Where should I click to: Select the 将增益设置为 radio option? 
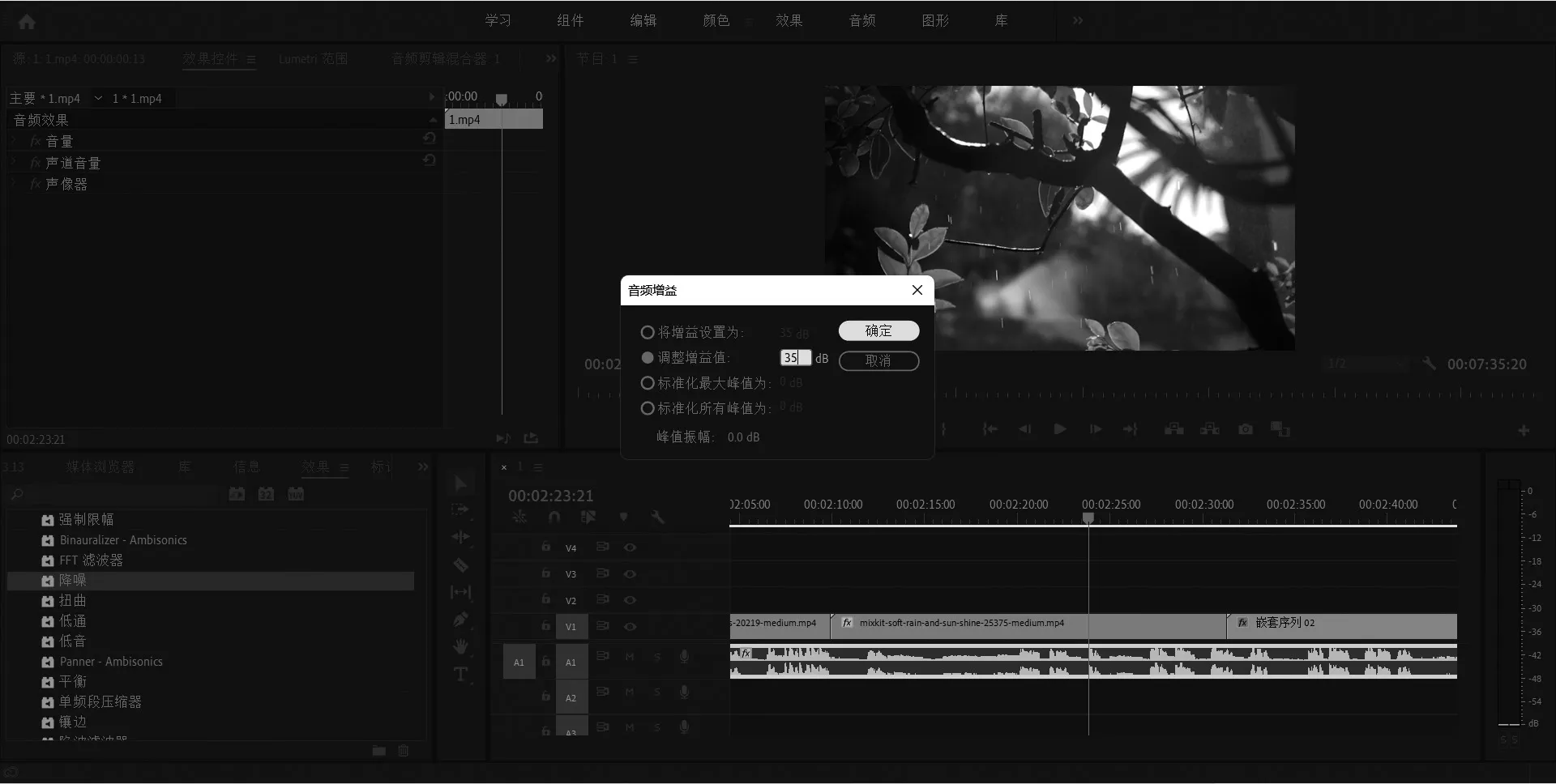click(647, 332)
